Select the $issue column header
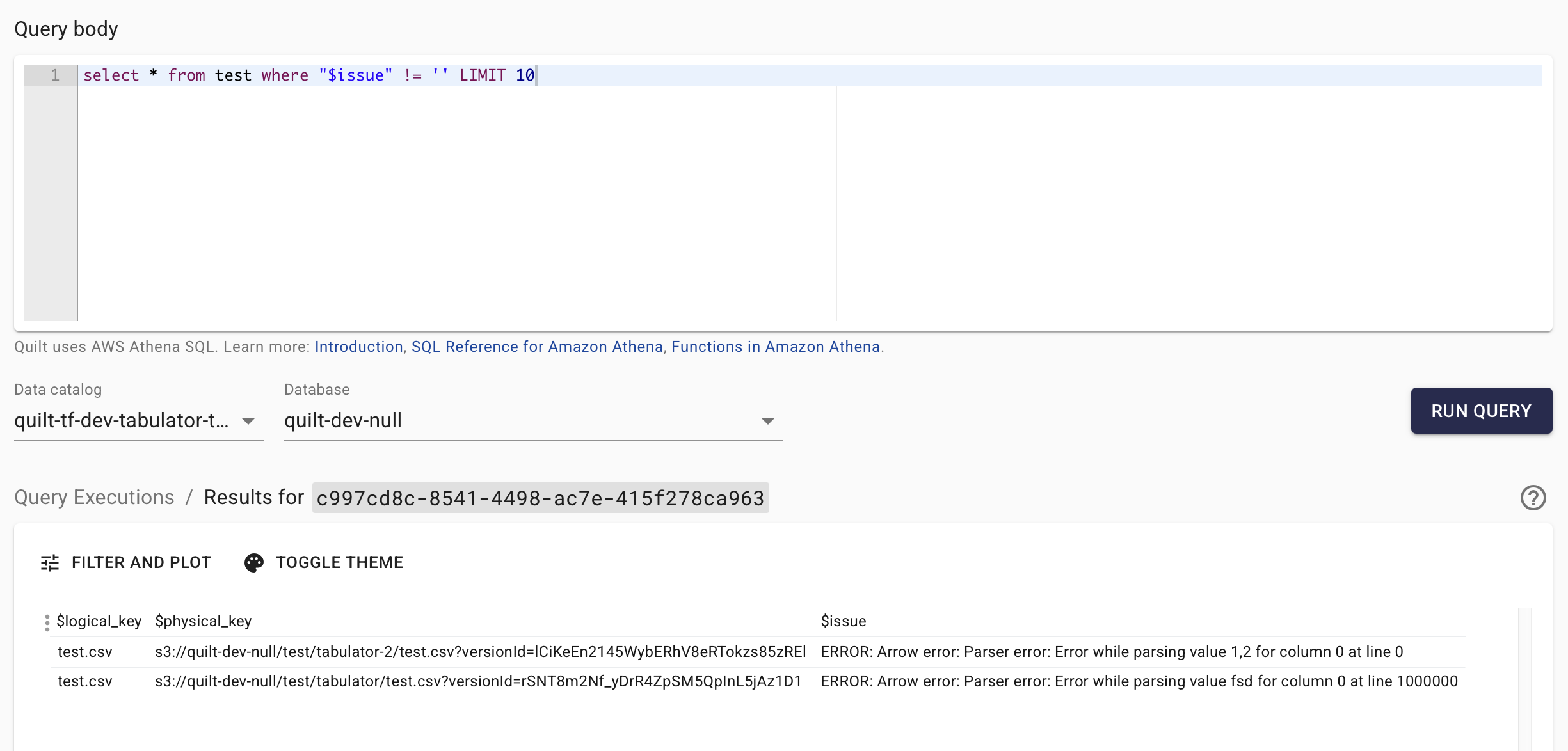This screenshot has width=1568, height=751. (844, 621)
